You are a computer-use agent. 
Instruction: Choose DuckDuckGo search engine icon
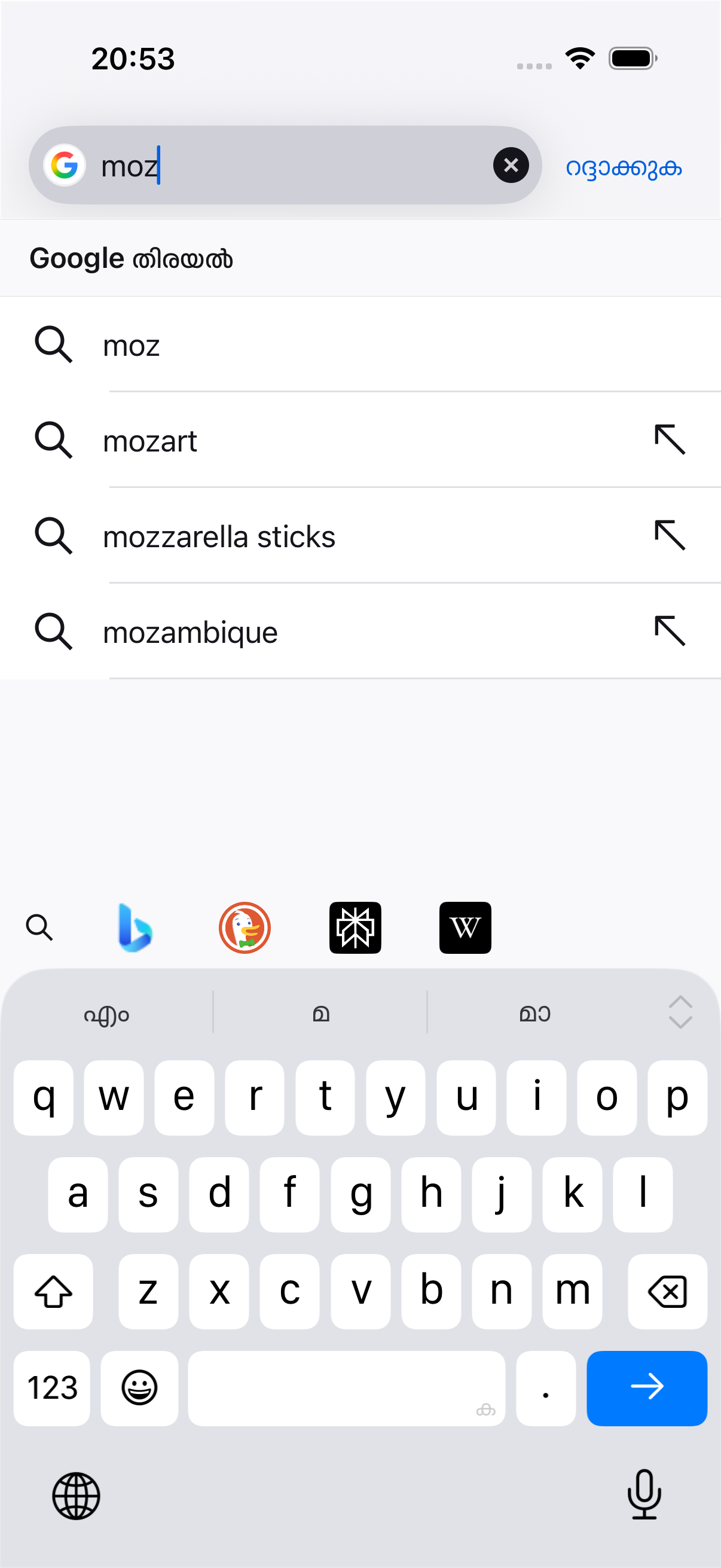point(245,928)
